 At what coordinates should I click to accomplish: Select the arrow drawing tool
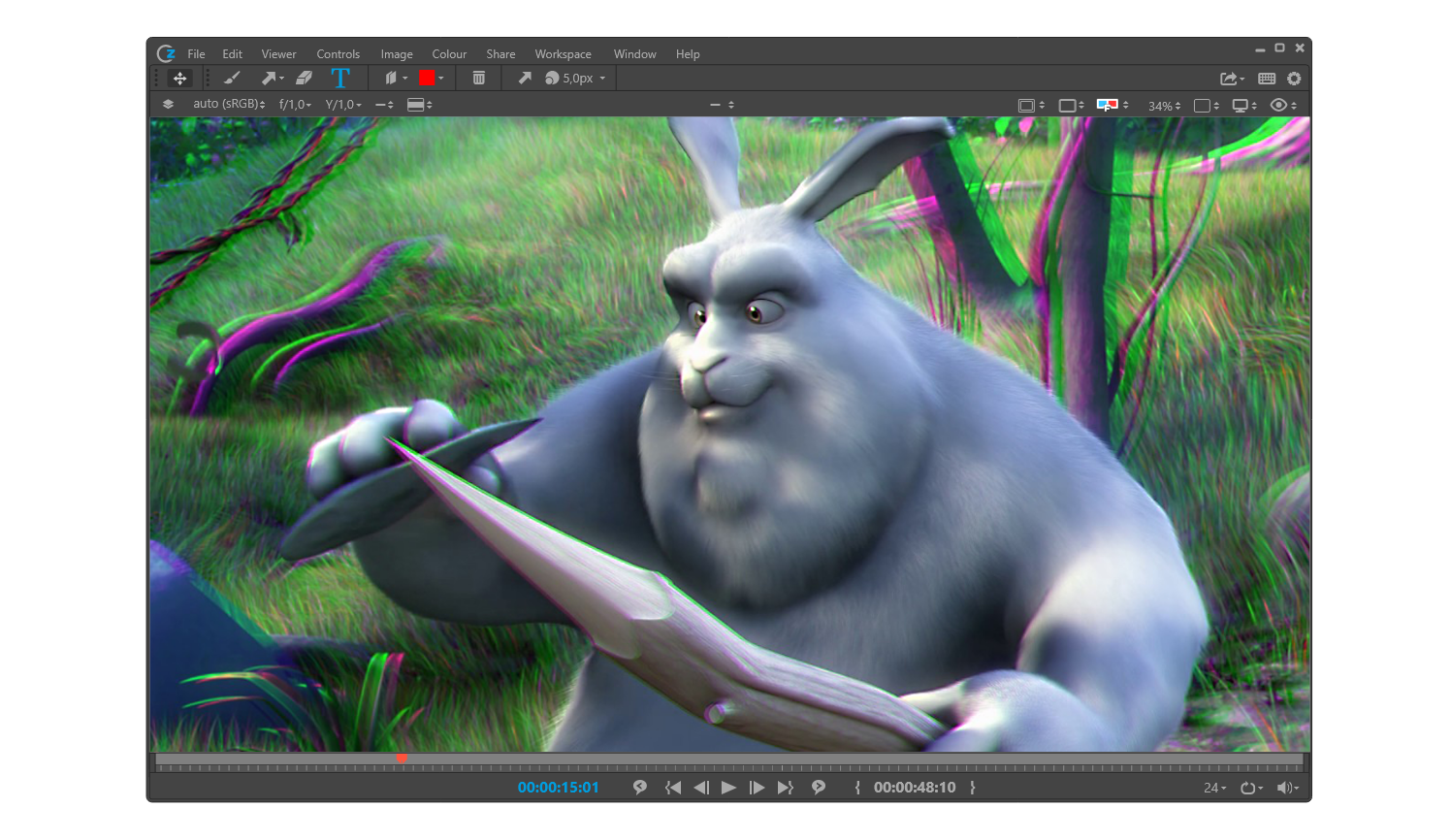(272, 79)
